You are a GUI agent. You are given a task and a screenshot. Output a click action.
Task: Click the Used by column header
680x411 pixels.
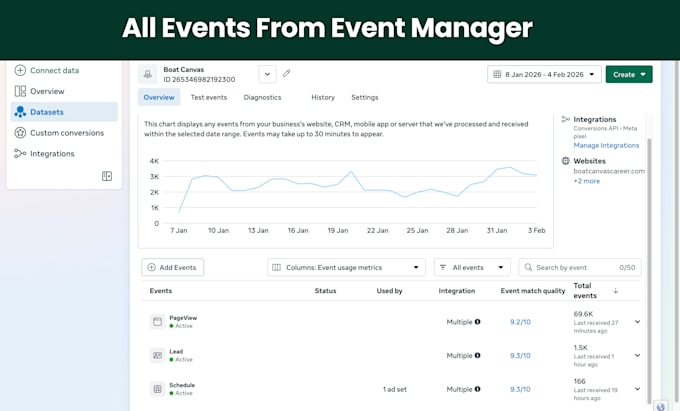(x=389, y=291)
